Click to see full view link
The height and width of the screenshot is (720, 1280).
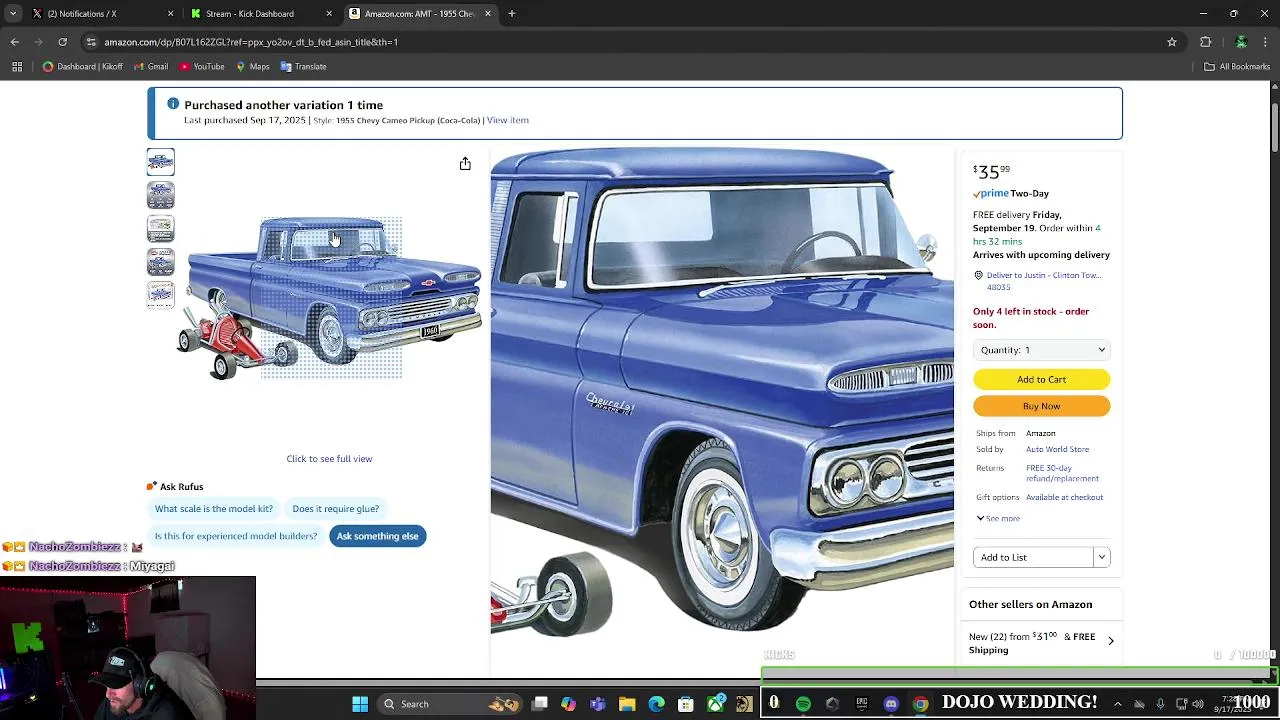pyautogui.click(x=329, y=459)
